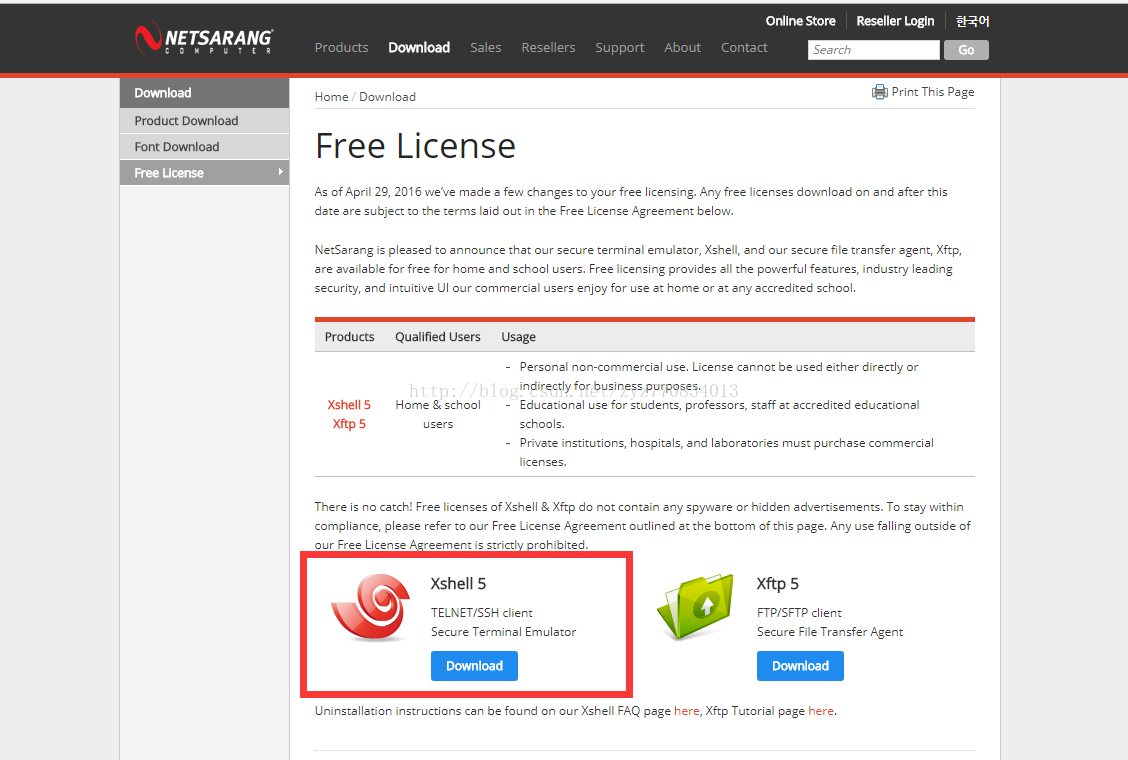Open the Reseller Login link
This screenshot has width=1128, height=760.
tap(895, 21)
